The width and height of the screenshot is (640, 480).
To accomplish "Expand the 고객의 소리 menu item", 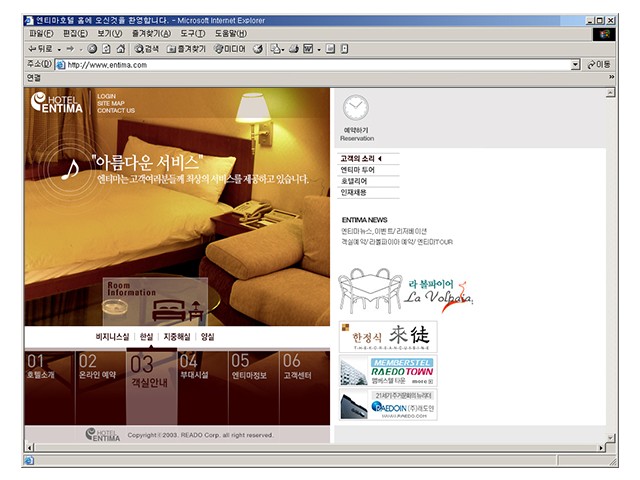I will [x=361, y=158].
